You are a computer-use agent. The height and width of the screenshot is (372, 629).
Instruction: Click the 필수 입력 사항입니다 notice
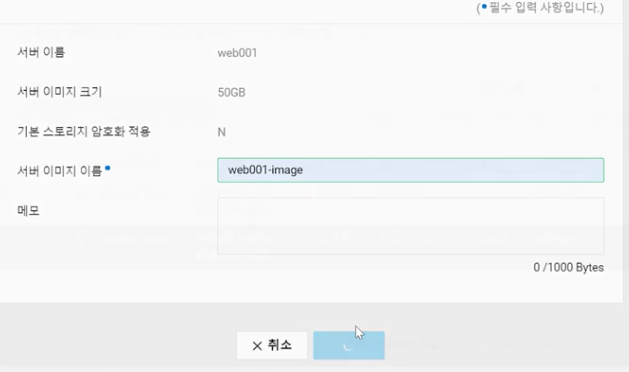pyautogui.click(x=540, y=8)
